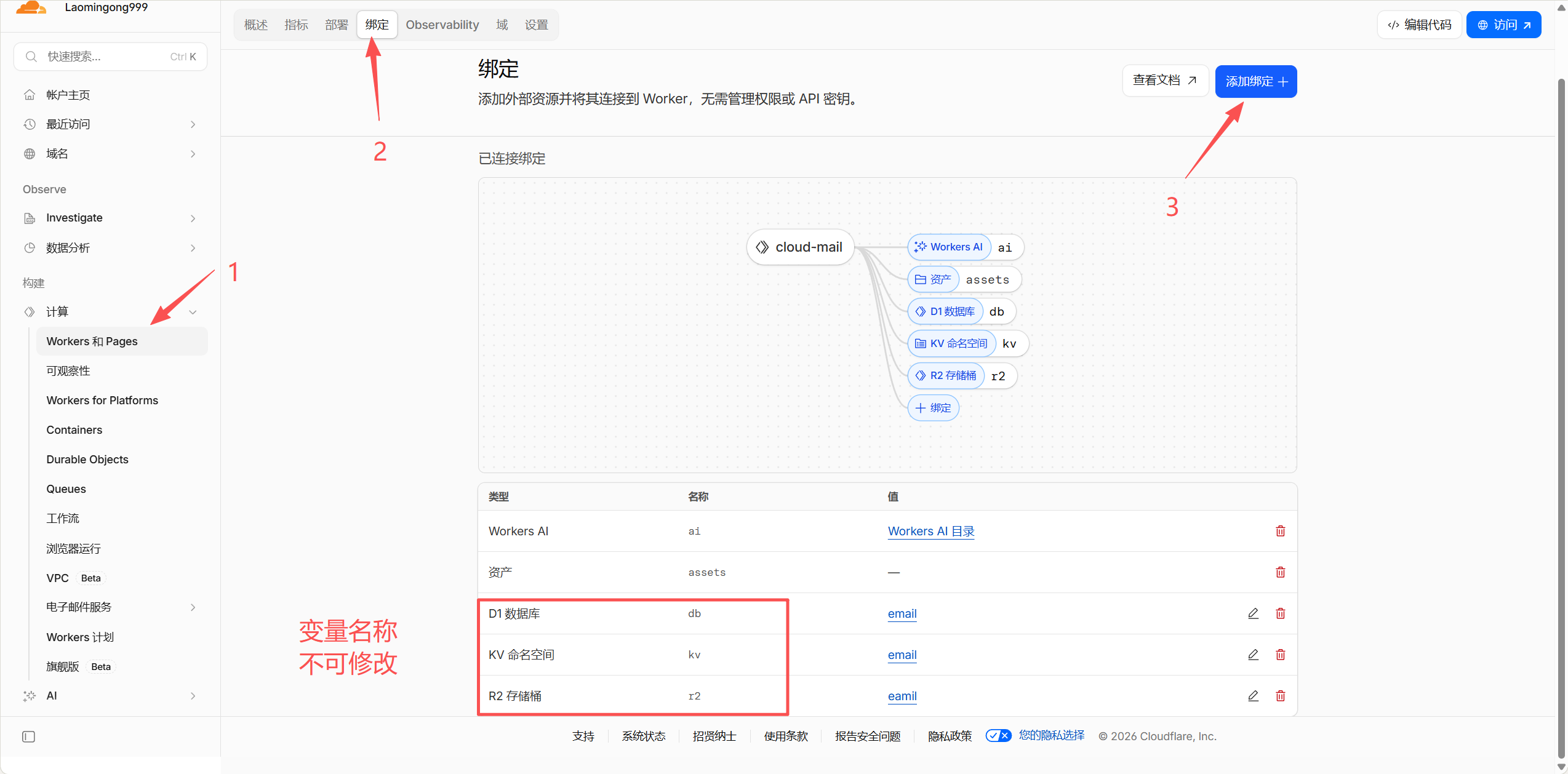
Task: Select the 绑定 tab
Action: point(377,25)
